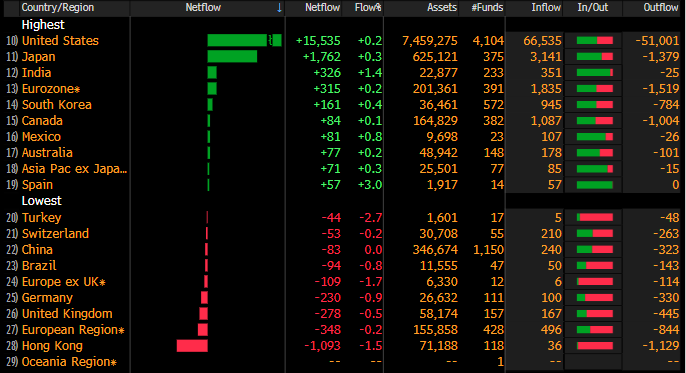
Task: Click the Germany In/Out ratio bar
Action: click(x=595, y=298)
